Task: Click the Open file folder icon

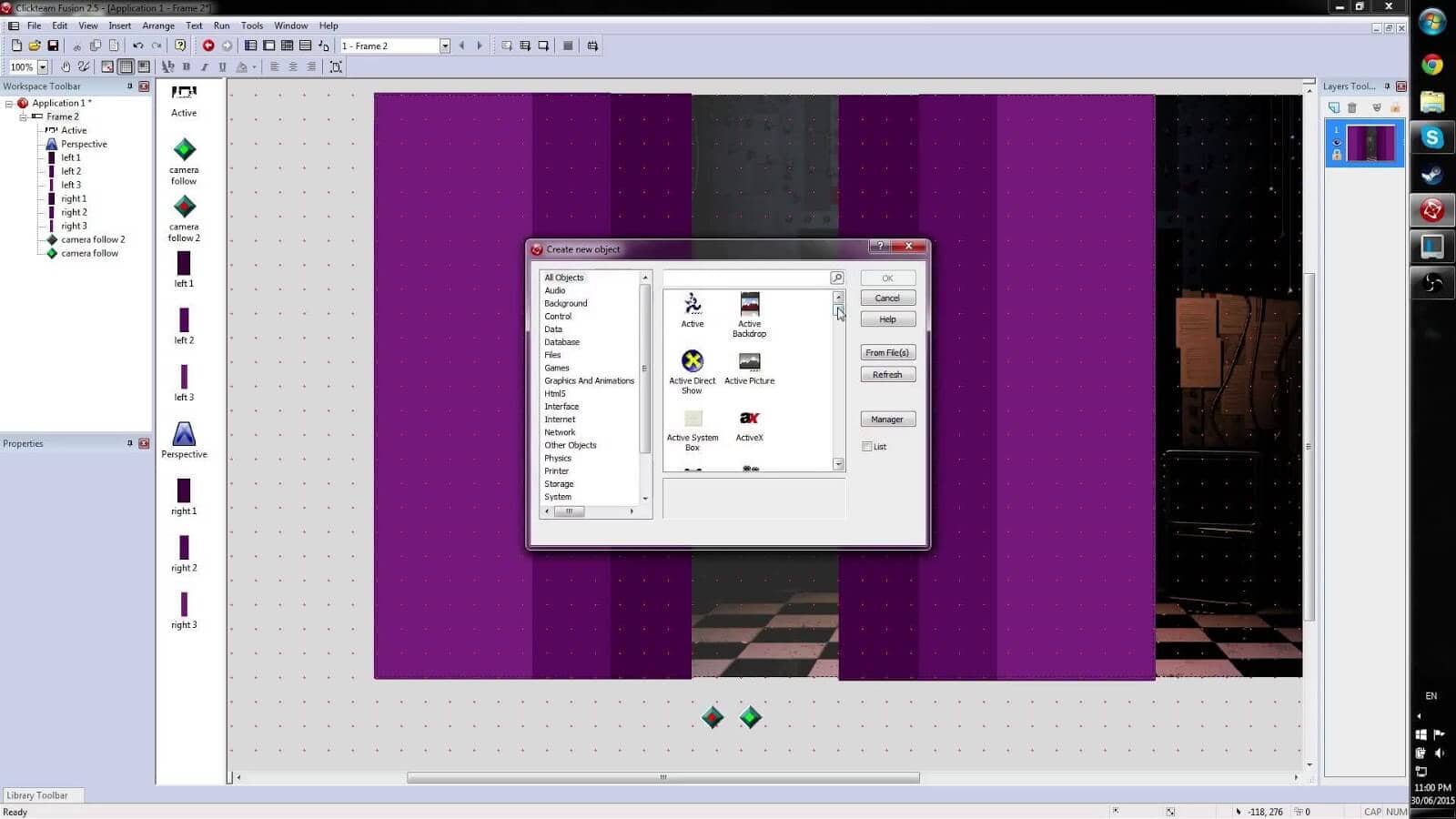Action: pyautogui.click(x=35, y=45)
